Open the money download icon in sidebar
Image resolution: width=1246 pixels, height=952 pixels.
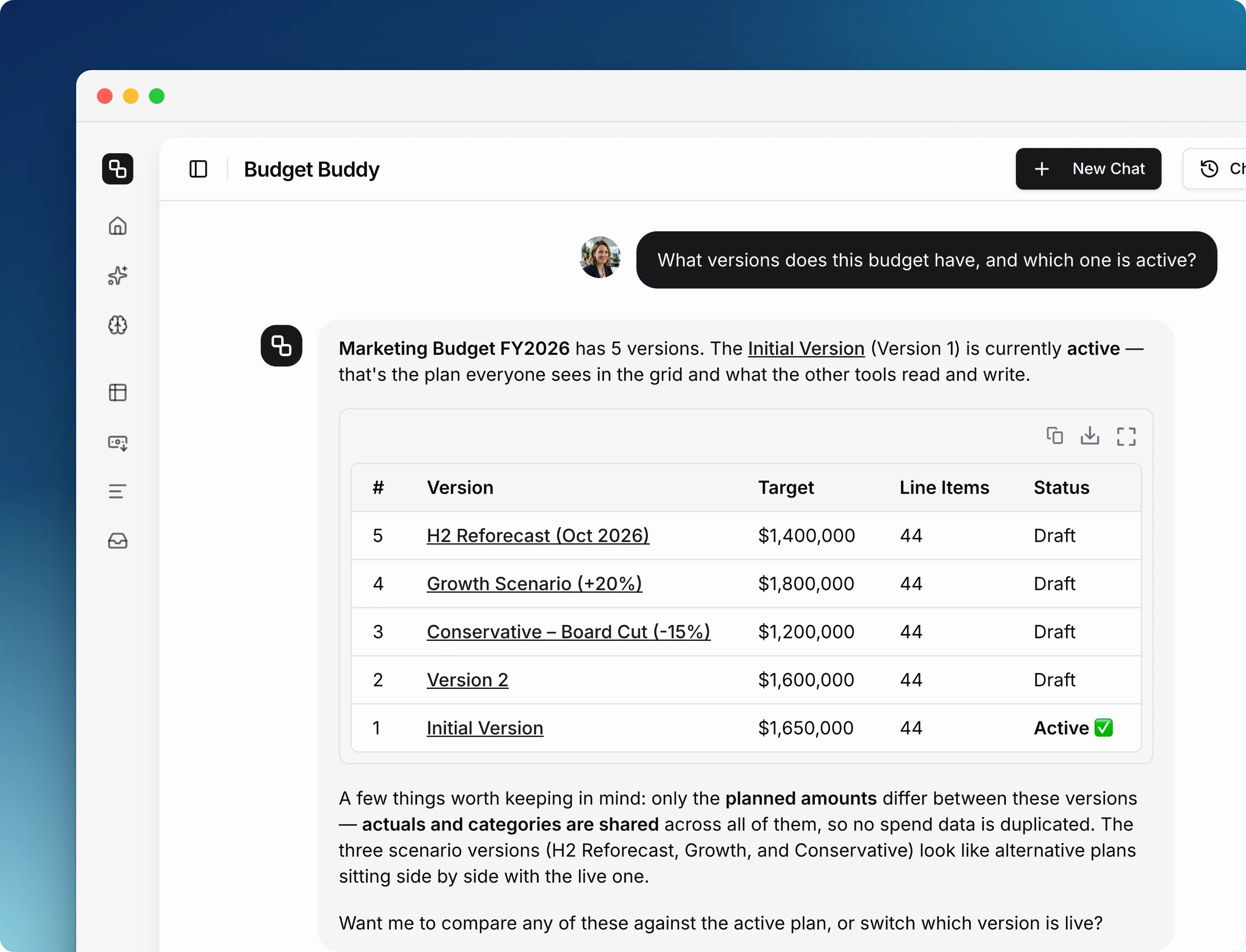tap(117, 443)
